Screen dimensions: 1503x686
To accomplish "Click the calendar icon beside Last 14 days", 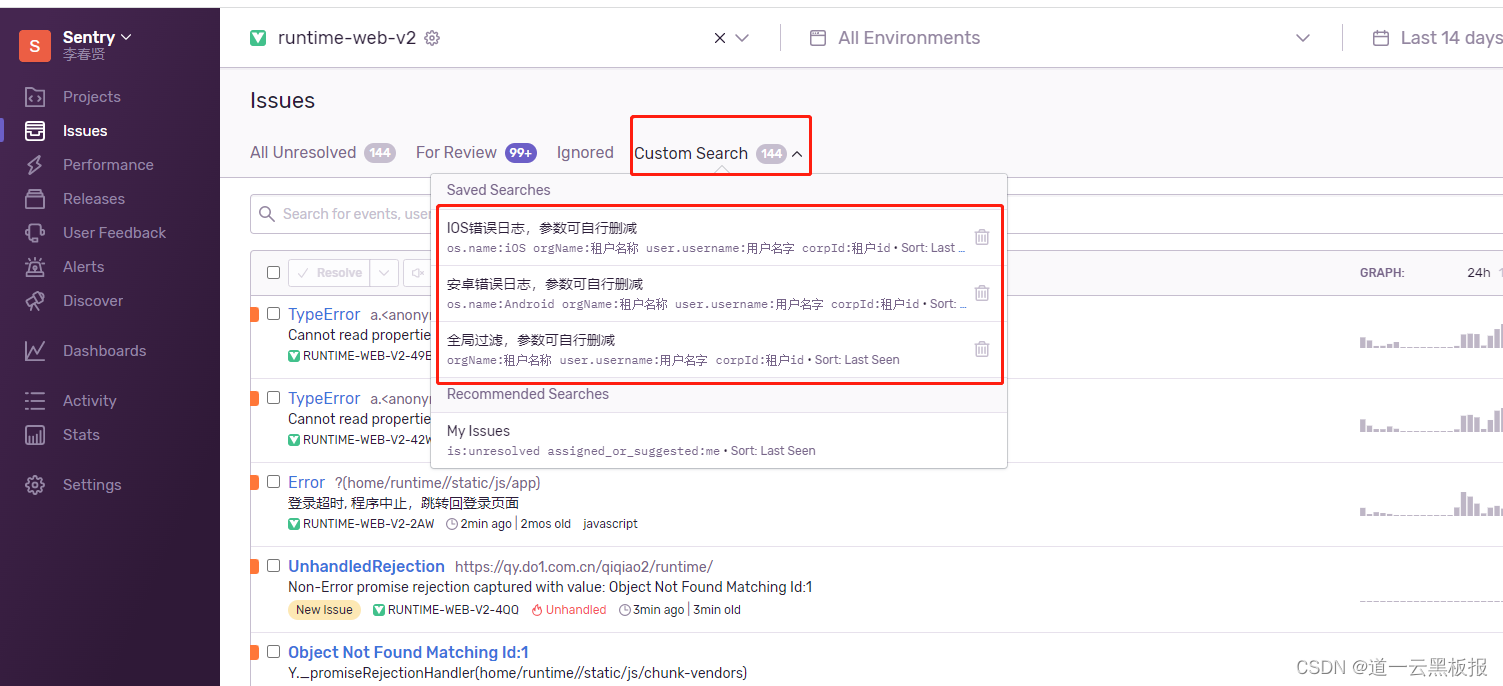I will [1381, 38].
